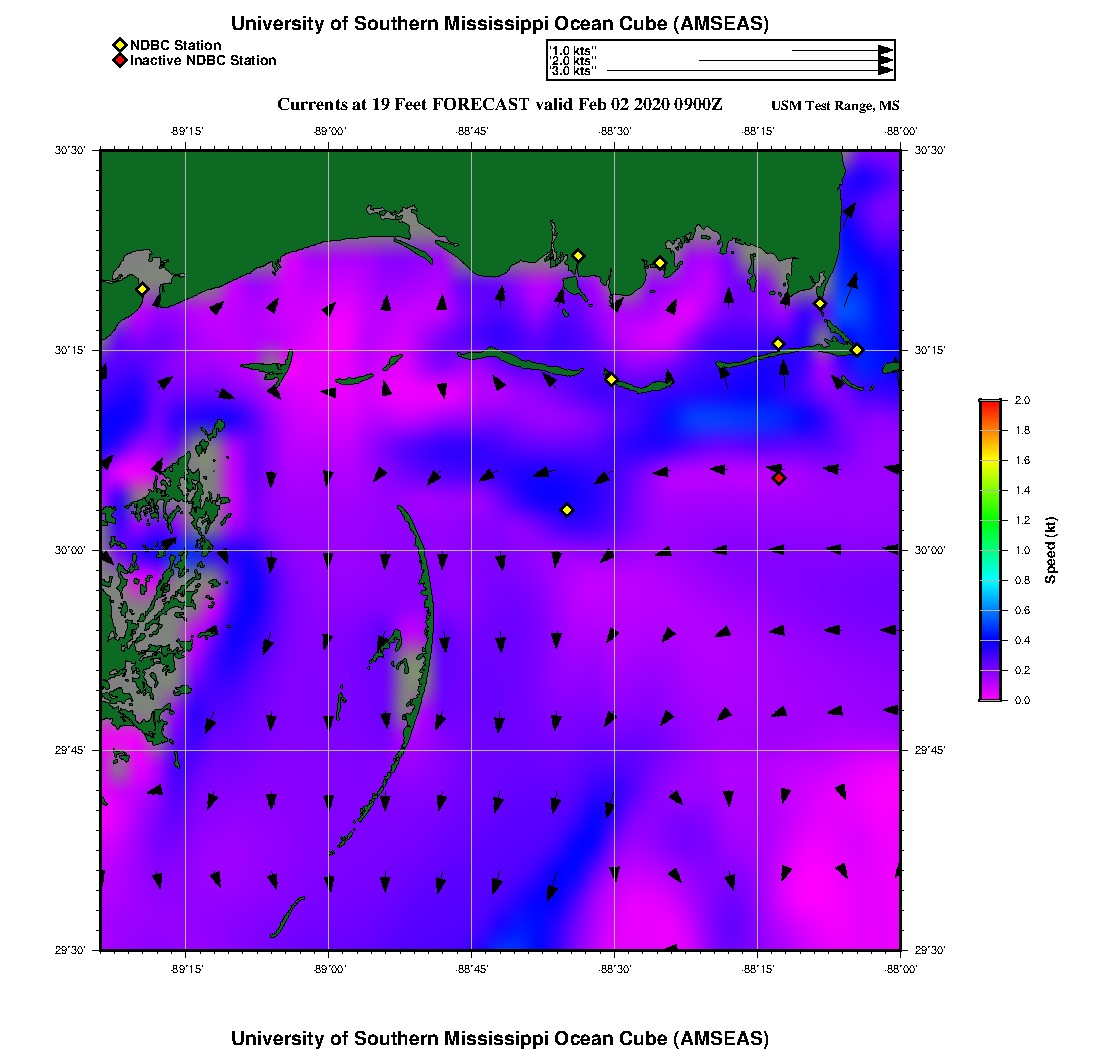Click the '1.0' color bar tick value

point(1022,550)
